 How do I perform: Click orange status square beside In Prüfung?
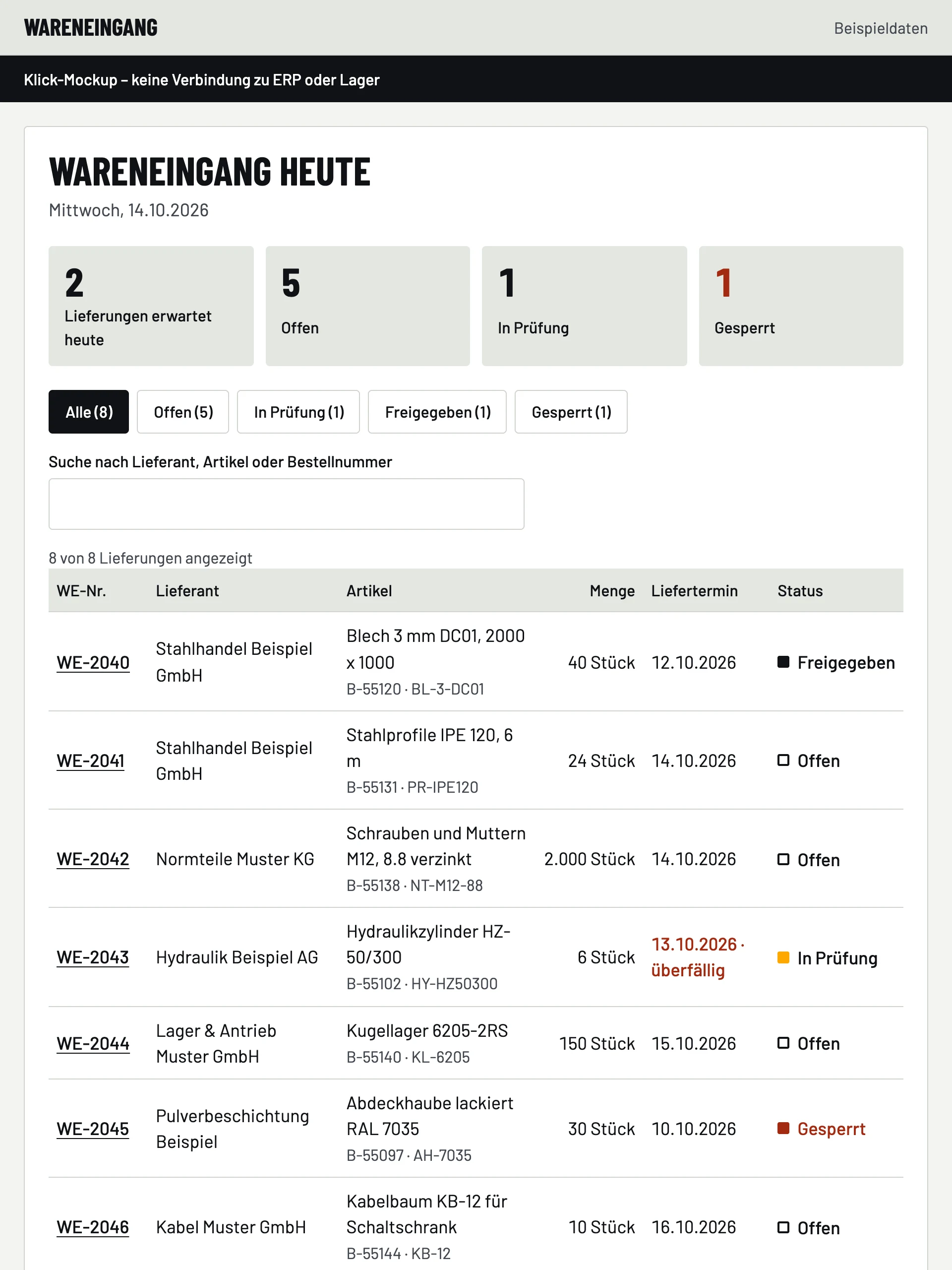pos(783,957)
